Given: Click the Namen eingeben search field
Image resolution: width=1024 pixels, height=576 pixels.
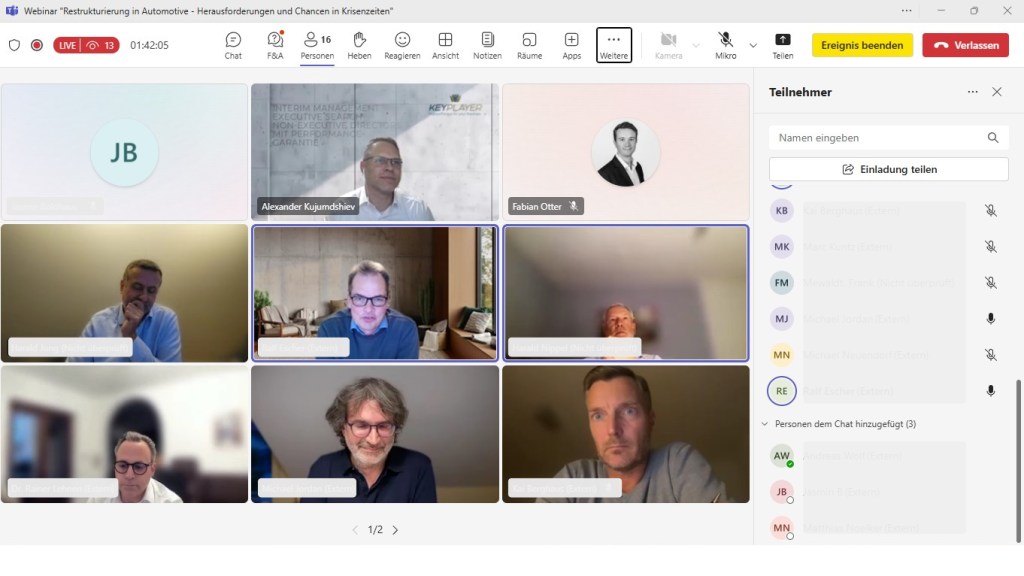Looking at the screenshot, I should [878, 138].
